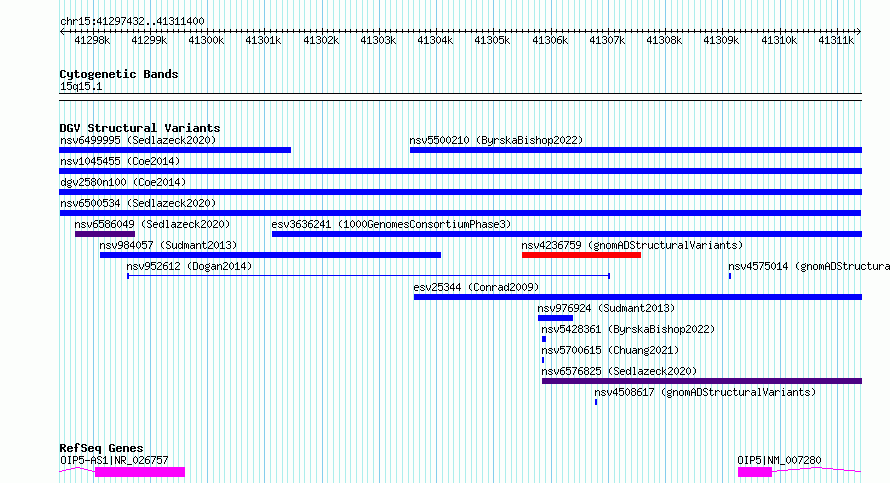
Task: Click the 41302k ruler tick label
Action: pyautogui.click(x=321, y=41)
